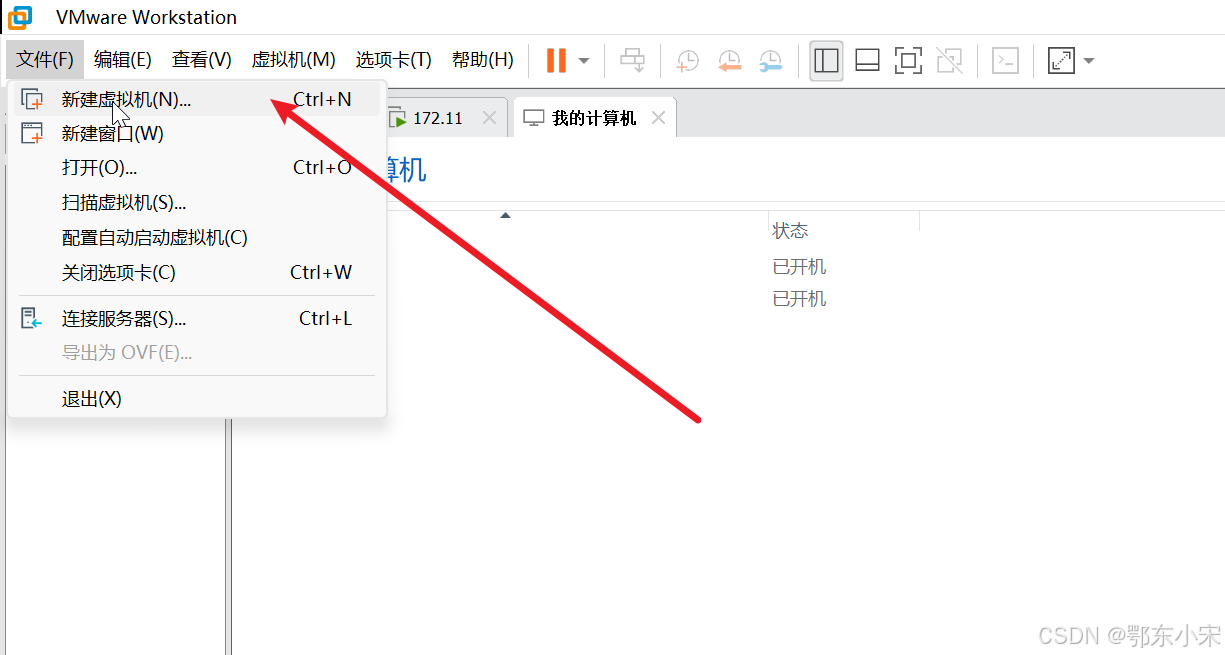Suspend the VM with the orange pause icon

click(556, 60)
